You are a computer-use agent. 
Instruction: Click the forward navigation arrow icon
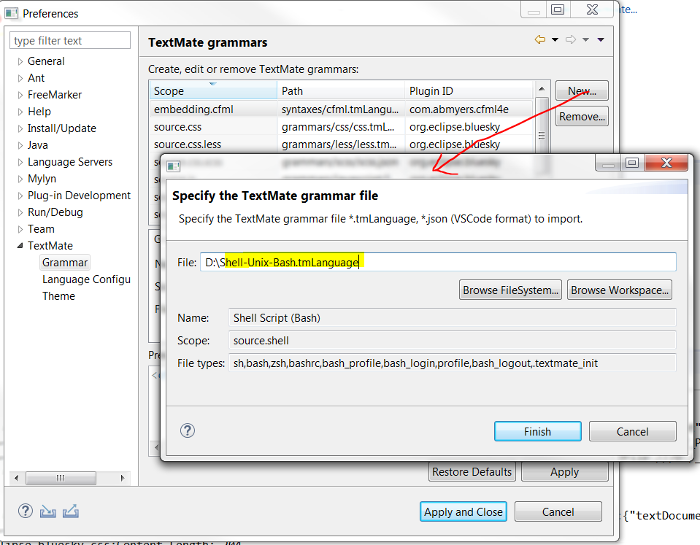coord(571,40)
